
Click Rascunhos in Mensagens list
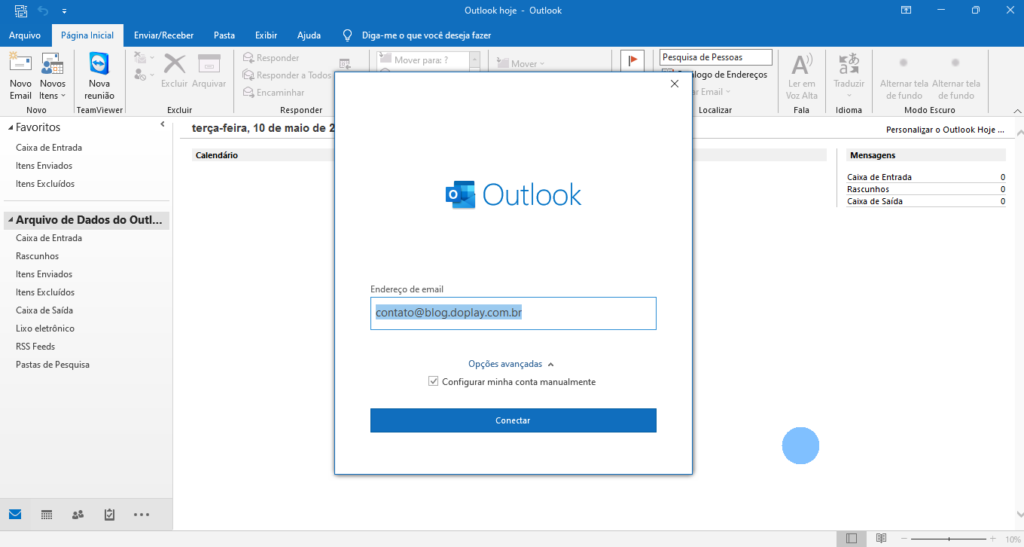(868, 189)
